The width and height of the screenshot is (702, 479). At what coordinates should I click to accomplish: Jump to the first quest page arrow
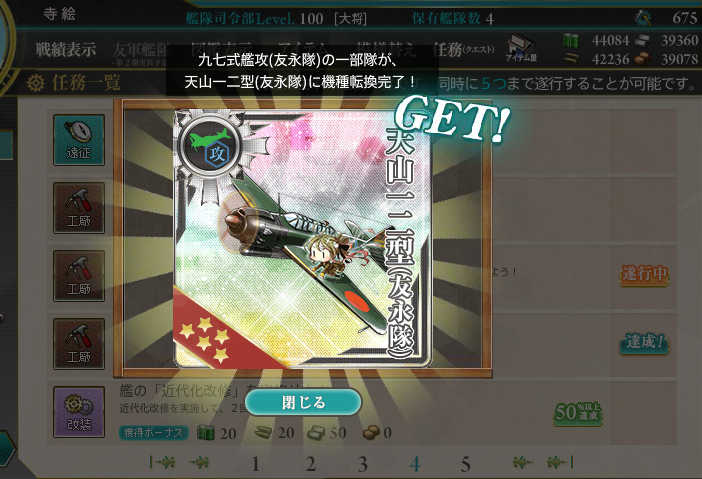[162, 462]
